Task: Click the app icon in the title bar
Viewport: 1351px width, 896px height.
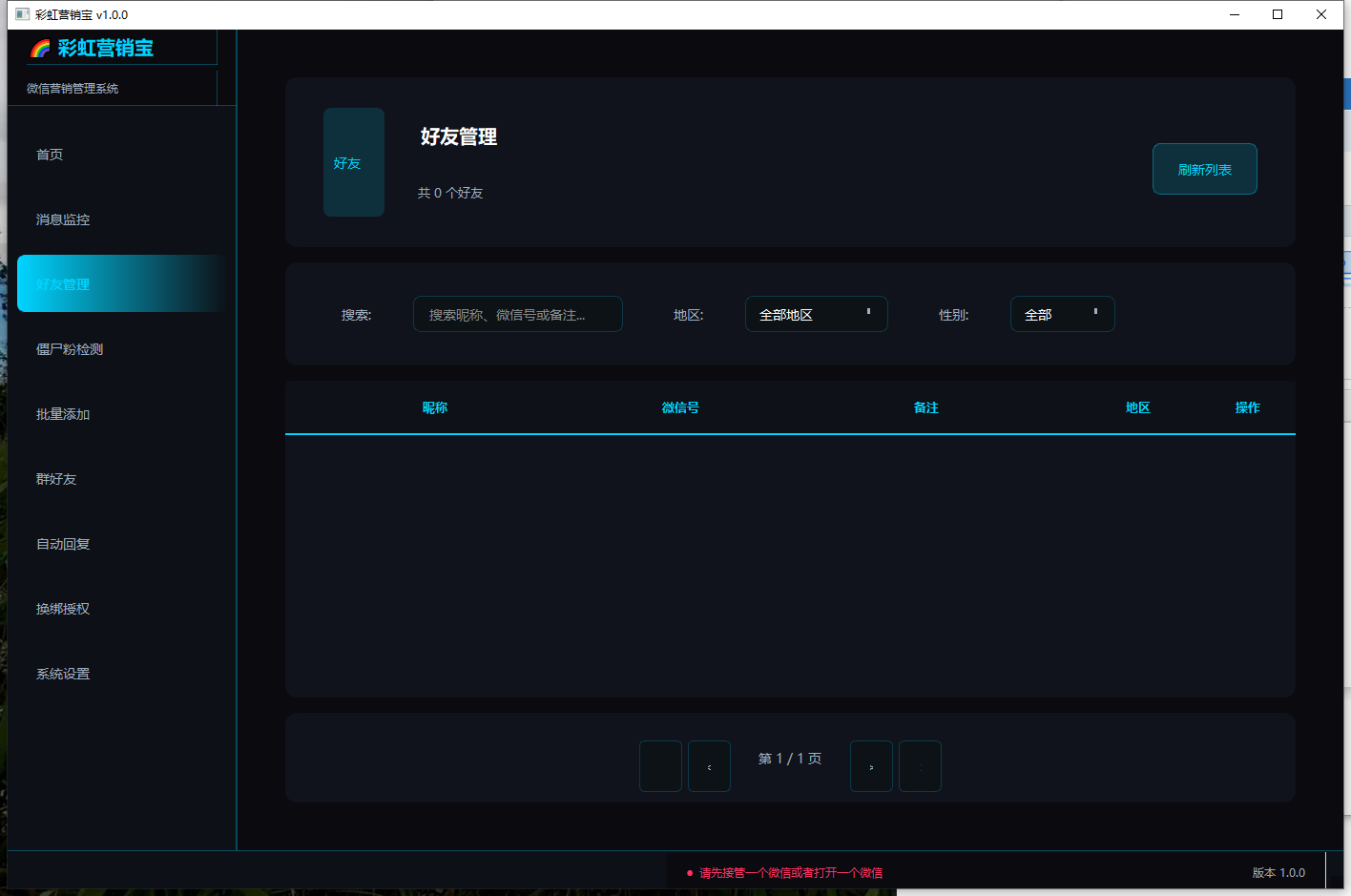Action: click(23, 14)
